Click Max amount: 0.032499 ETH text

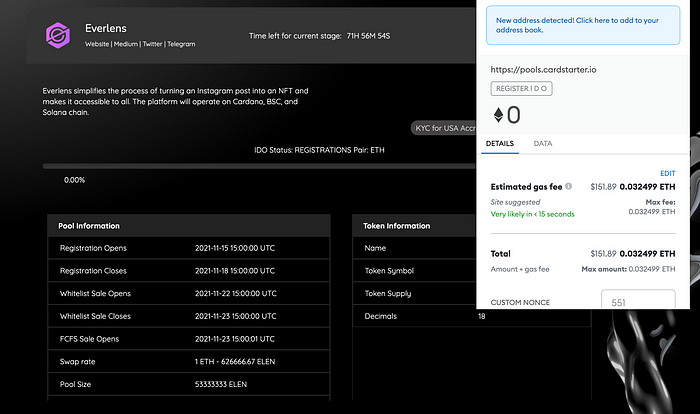629,269
